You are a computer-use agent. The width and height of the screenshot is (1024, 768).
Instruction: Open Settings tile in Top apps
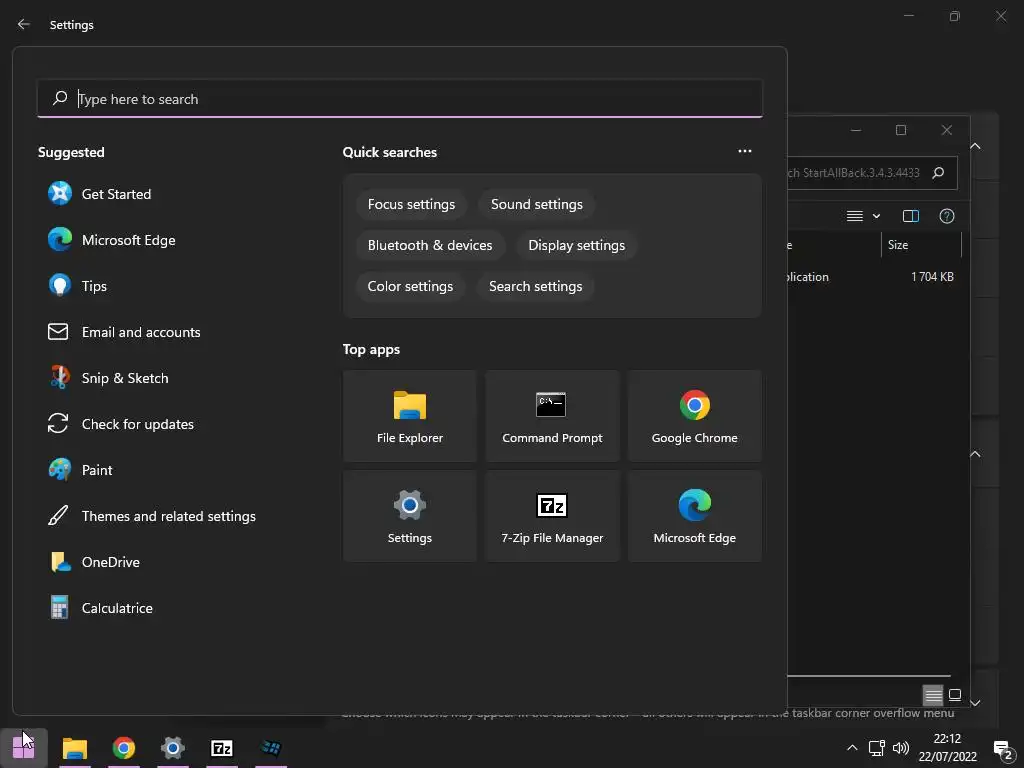[409, 516]
